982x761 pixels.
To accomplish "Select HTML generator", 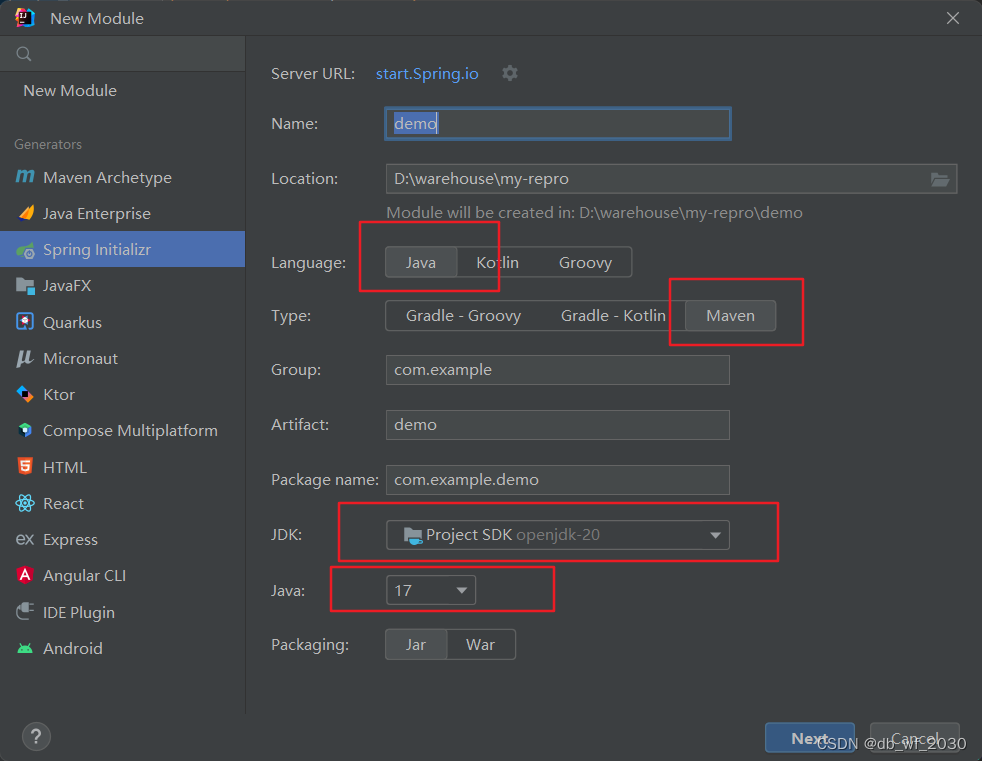I will pos(123,467).
